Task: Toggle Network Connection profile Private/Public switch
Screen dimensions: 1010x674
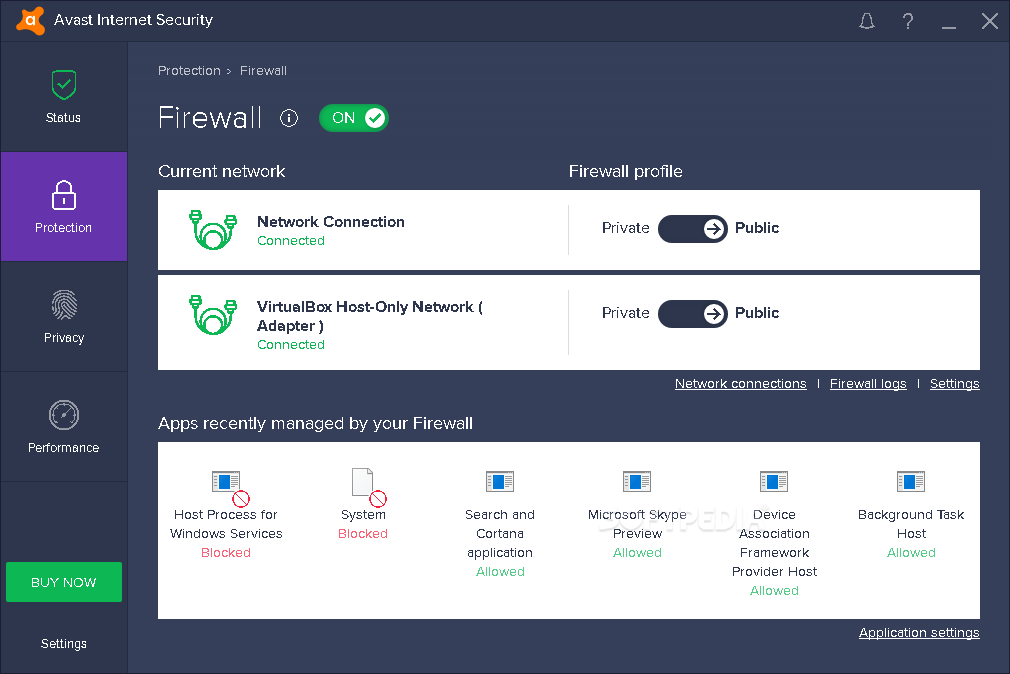Action: pyautogui.click(x=692, y=229)
